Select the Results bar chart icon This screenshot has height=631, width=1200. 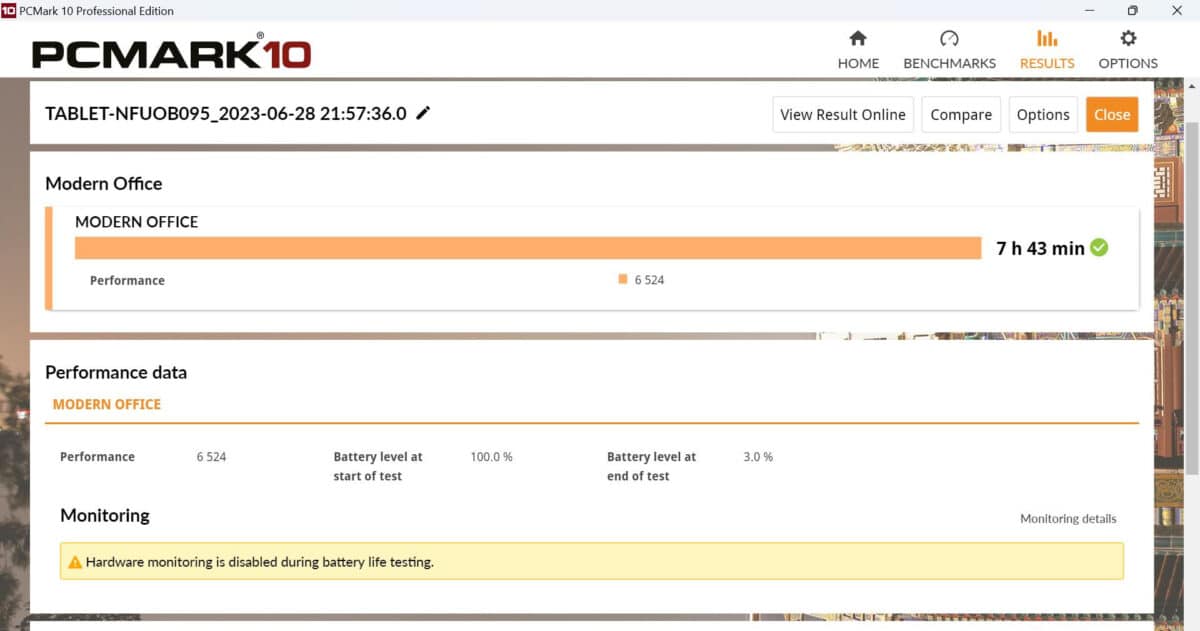(x=1047, y=39)
